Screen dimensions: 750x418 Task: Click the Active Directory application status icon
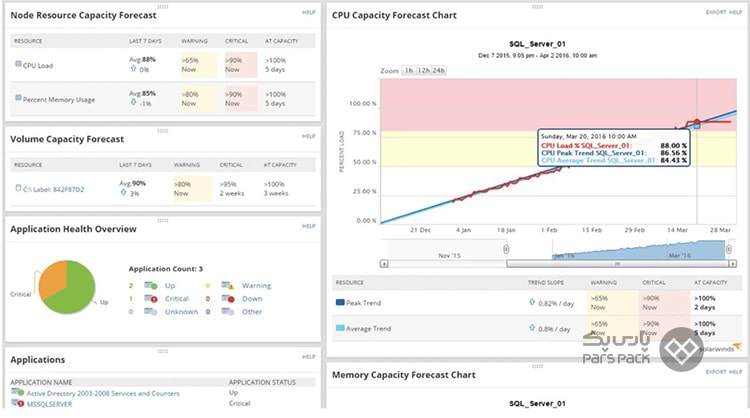[18, 392]
